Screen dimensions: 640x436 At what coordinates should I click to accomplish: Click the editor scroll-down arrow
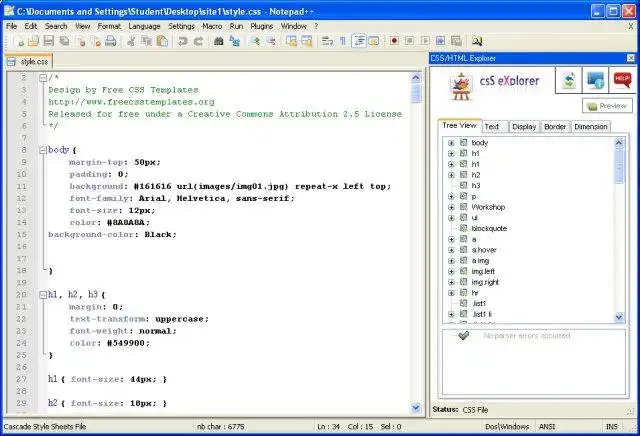(x=416, y=407)
